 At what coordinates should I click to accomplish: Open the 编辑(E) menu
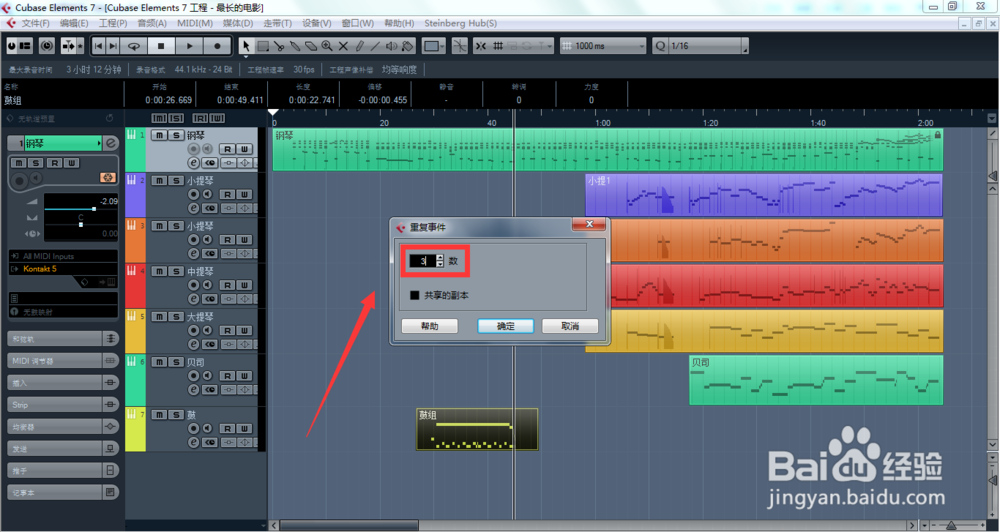point(74,23)
